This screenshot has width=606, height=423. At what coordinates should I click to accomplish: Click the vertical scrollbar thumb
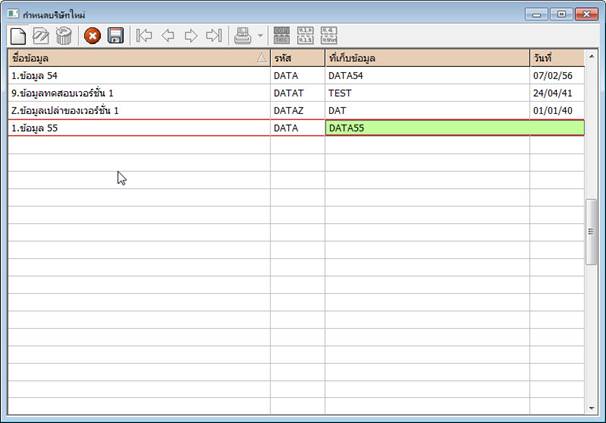click(x=591, y=229)
